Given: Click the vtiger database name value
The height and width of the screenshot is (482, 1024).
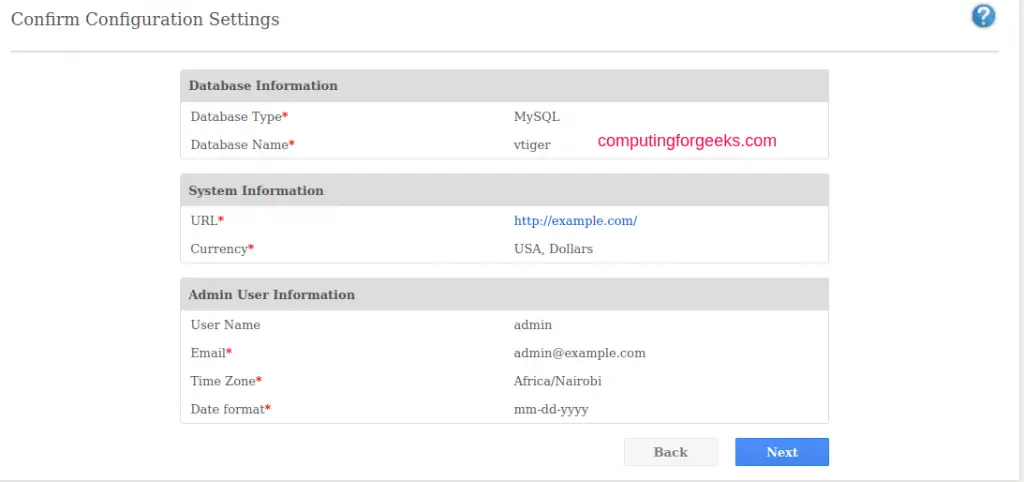Looking at the screenshot, I should point(532,145).
